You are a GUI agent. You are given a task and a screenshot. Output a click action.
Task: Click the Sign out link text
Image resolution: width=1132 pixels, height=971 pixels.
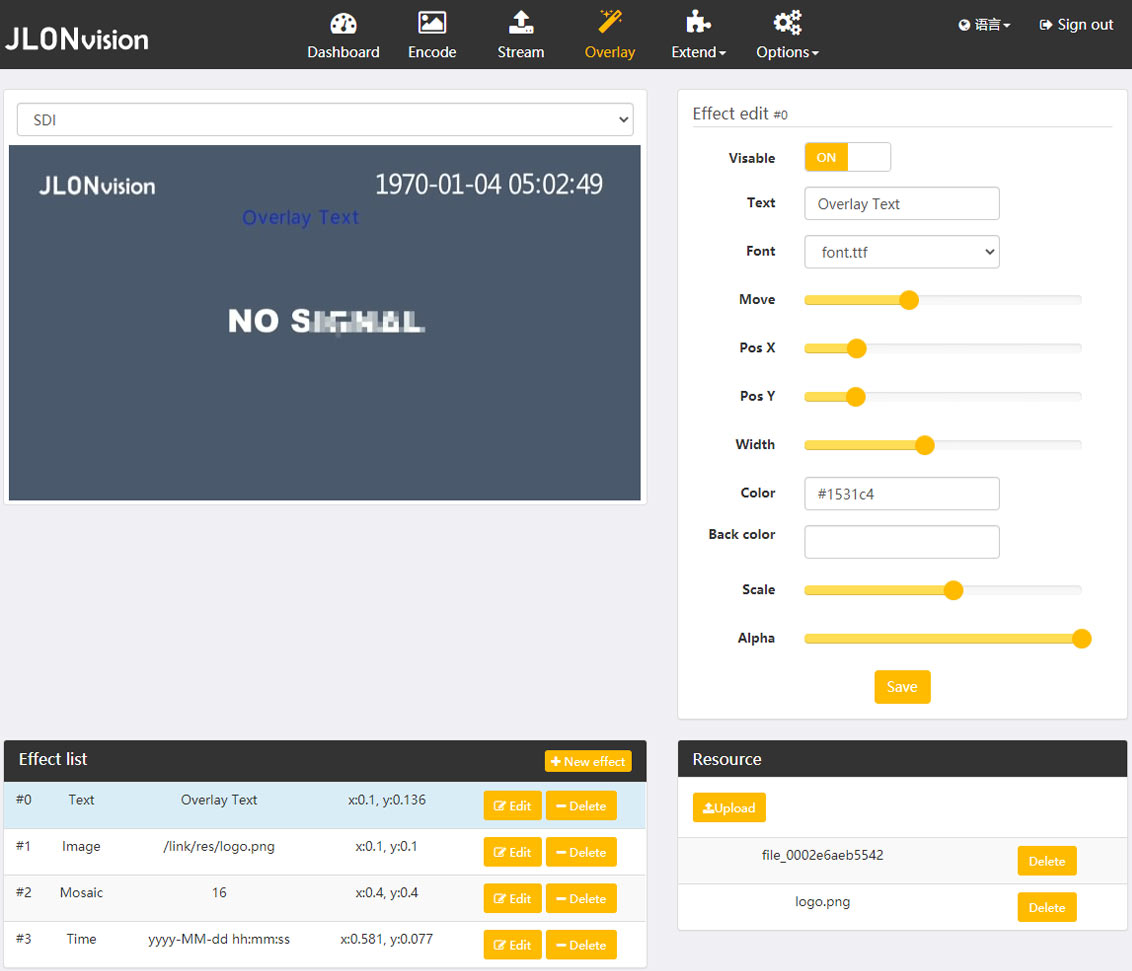tap(1085, 25)
